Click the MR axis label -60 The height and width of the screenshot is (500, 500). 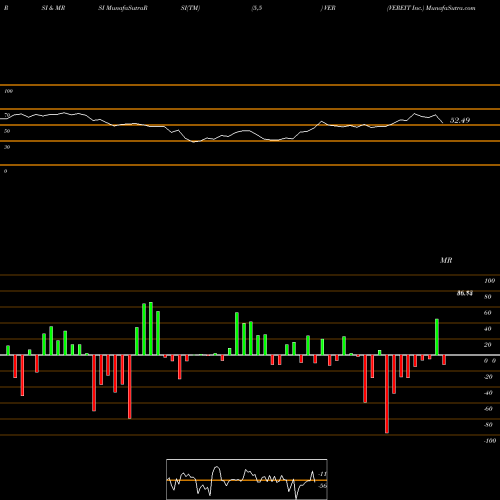pyautogui.click(x=488, y=409)
